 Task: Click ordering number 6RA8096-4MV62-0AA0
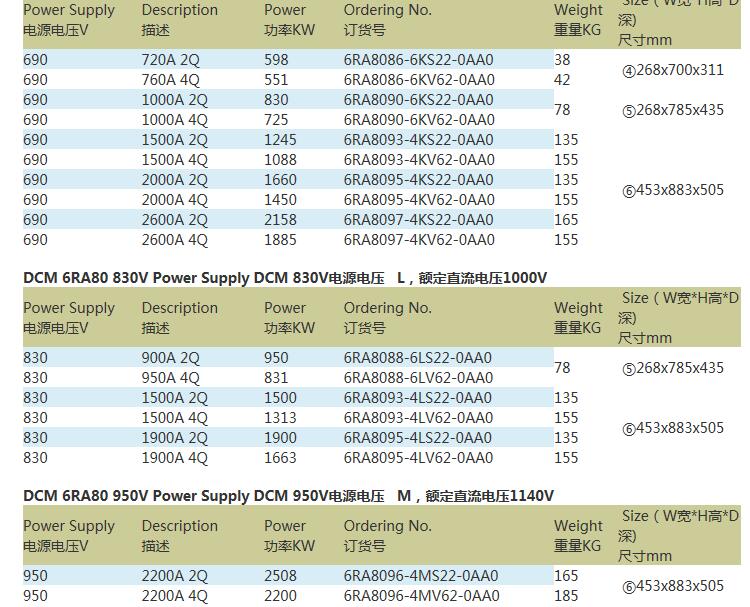tap(420, 596)
